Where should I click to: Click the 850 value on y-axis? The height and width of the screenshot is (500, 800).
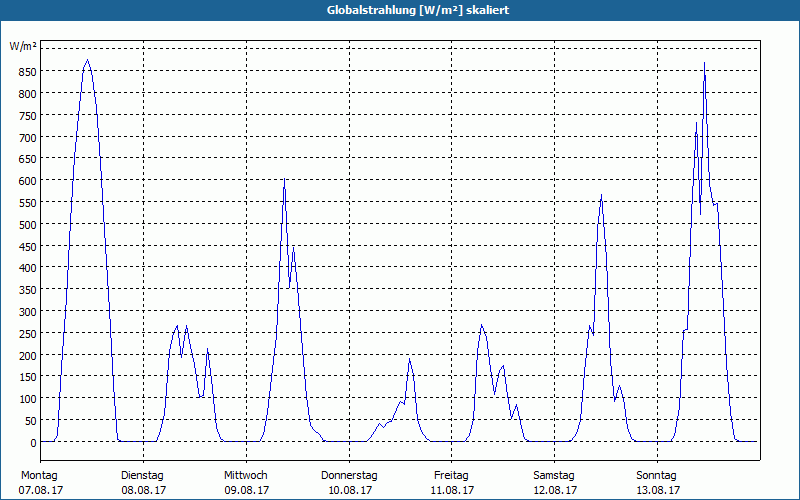[x=28, y=72]
